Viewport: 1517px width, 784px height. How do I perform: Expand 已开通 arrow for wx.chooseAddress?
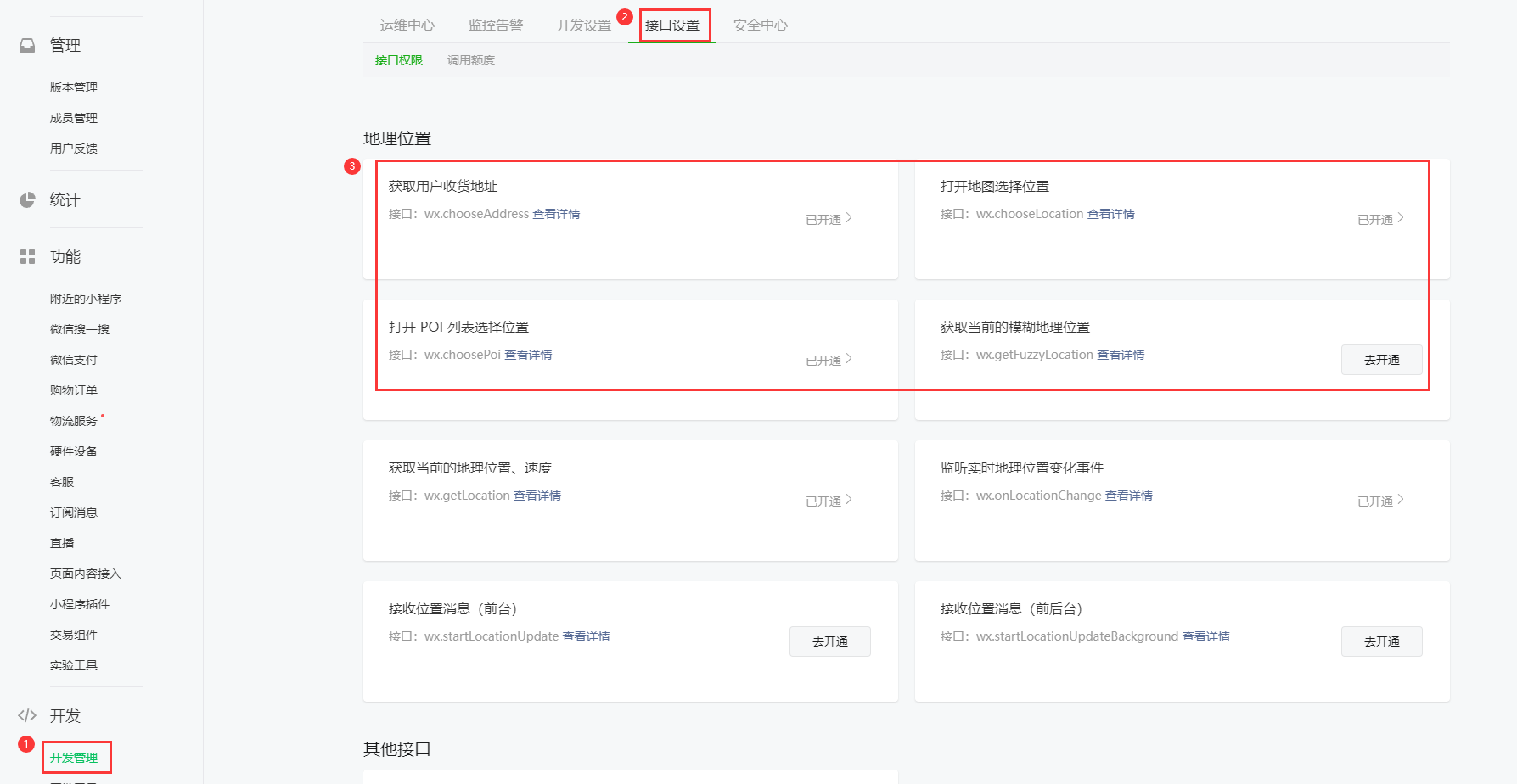[848, 218]
